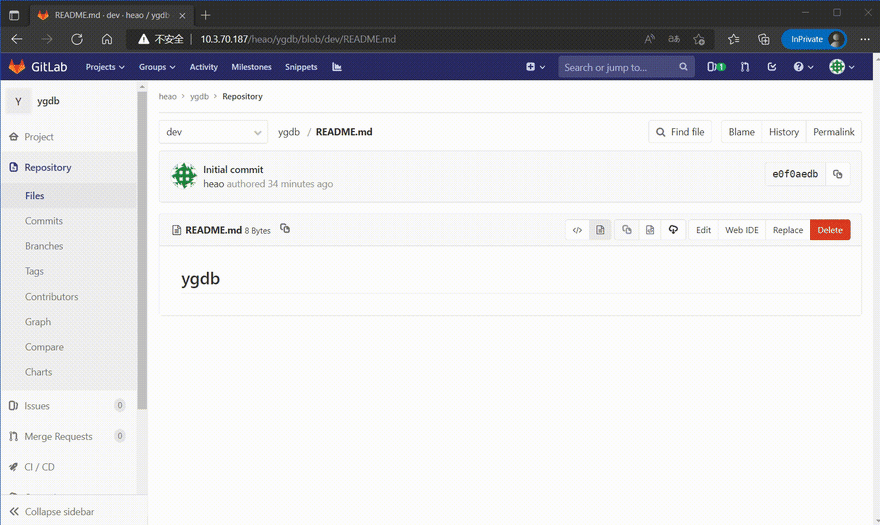Open the Issues sidebar icon
880x525 pixels.
13,405
